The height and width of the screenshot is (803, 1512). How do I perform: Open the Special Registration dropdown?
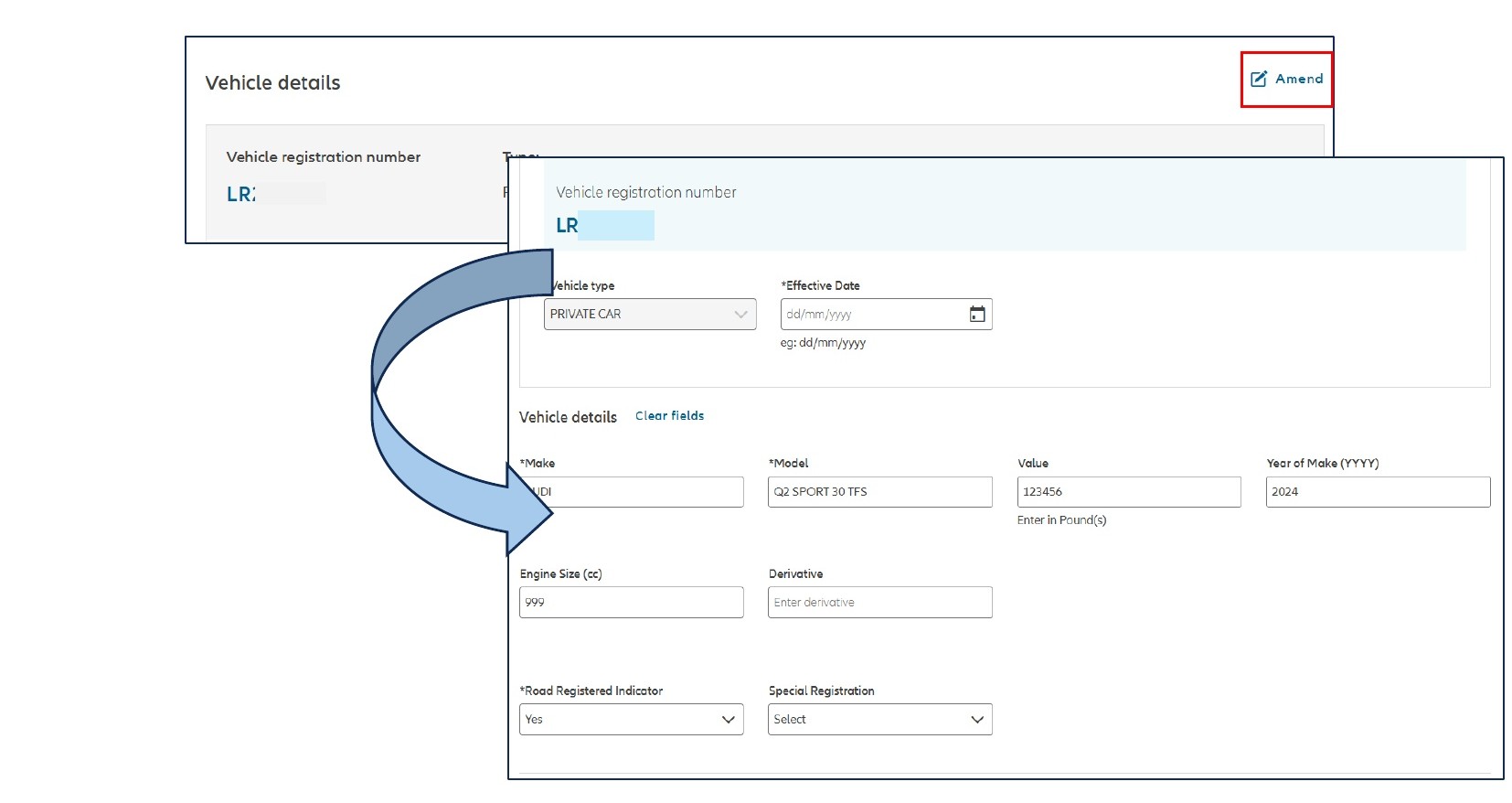[880, 719]
